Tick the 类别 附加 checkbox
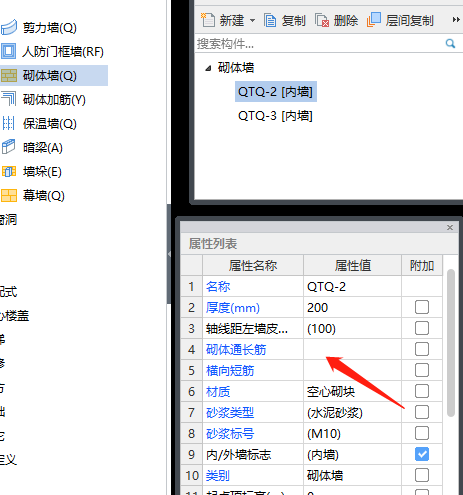Viewport: 463px width, 495px height. pyautogui.click(x=422, y=475)
